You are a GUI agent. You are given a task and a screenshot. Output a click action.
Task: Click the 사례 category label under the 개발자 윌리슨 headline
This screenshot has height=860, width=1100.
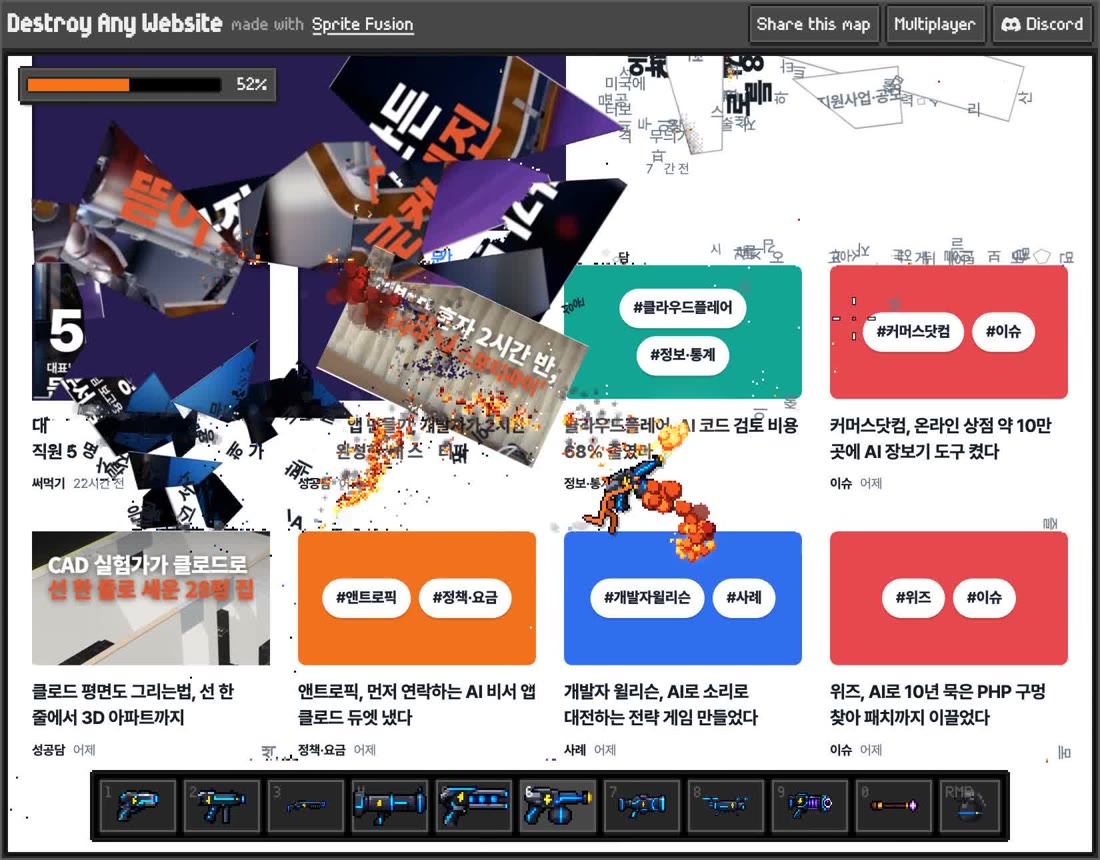575,750
